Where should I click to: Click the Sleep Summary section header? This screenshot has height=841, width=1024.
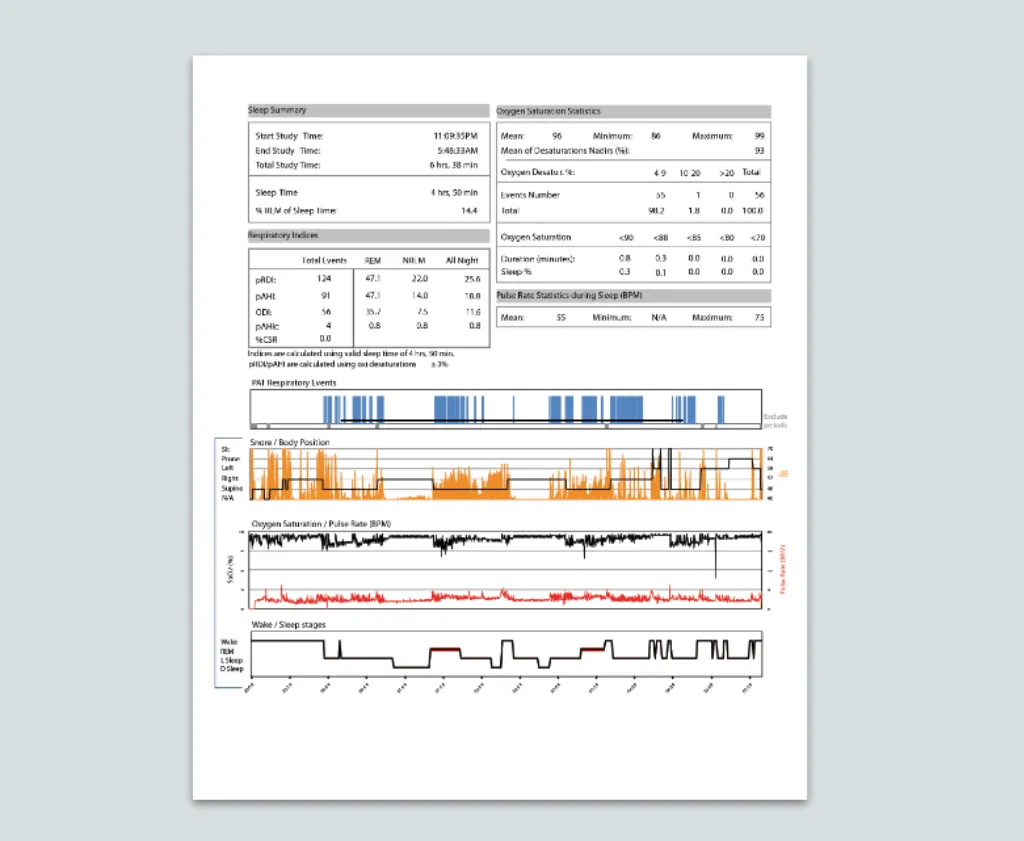coord(278,110)
